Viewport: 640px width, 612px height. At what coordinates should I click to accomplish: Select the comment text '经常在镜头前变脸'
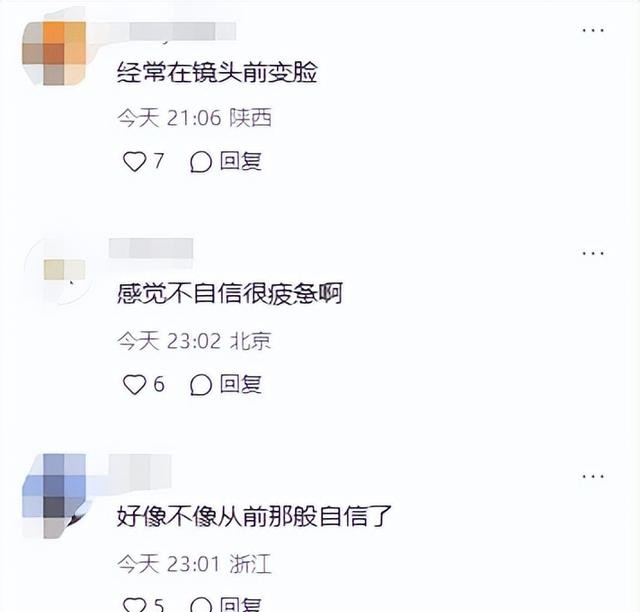[x=217, y=73]
